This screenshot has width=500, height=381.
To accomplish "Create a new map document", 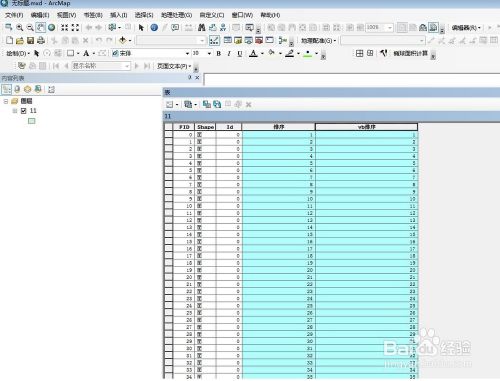I will [x=10, y=41].
